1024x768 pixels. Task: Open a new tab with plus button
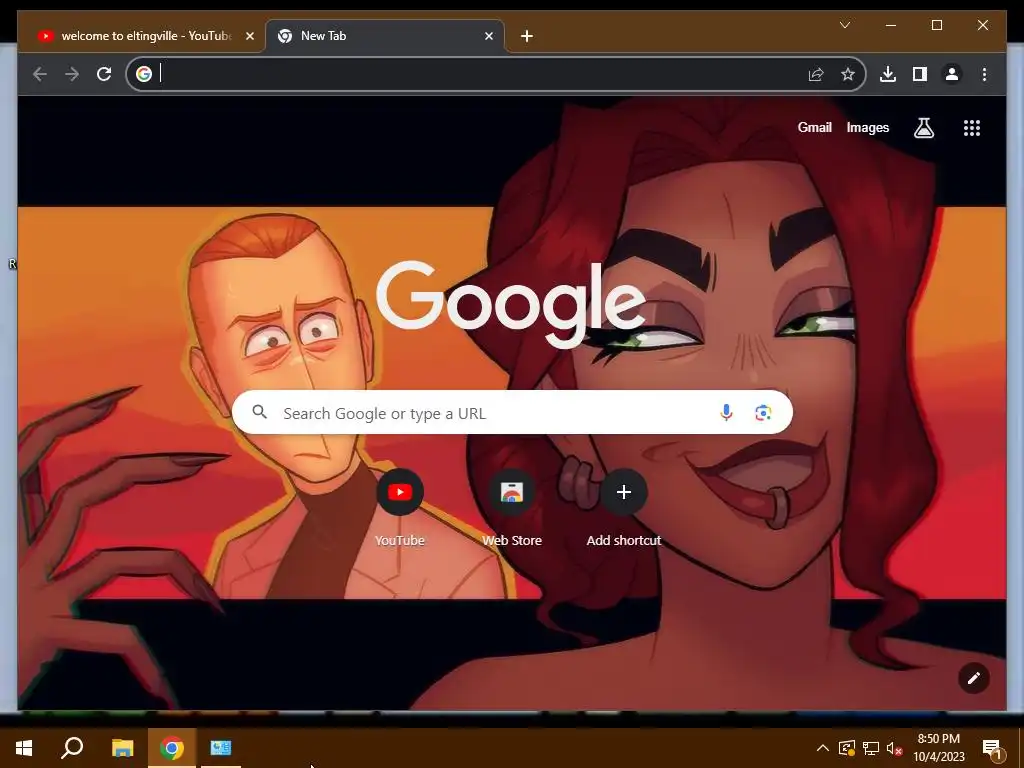click(527, 36)
